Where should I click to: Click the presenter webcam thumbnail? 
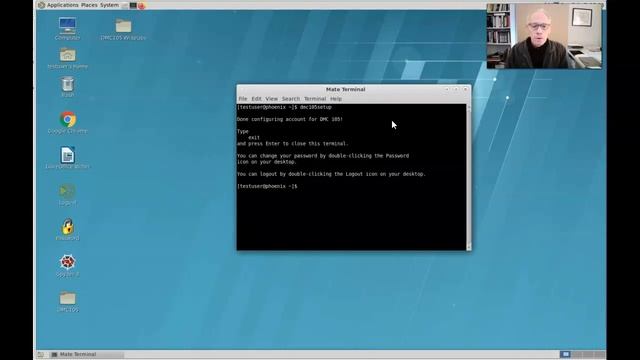(x=544, y=36)
